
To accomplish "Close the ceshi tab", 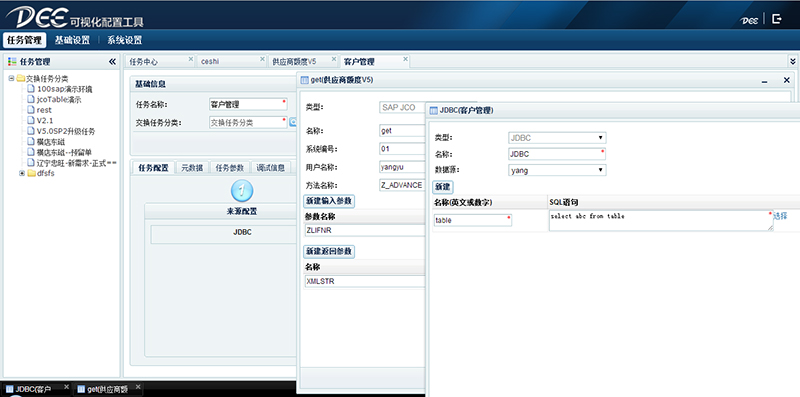I will click(x=262, y=59).
